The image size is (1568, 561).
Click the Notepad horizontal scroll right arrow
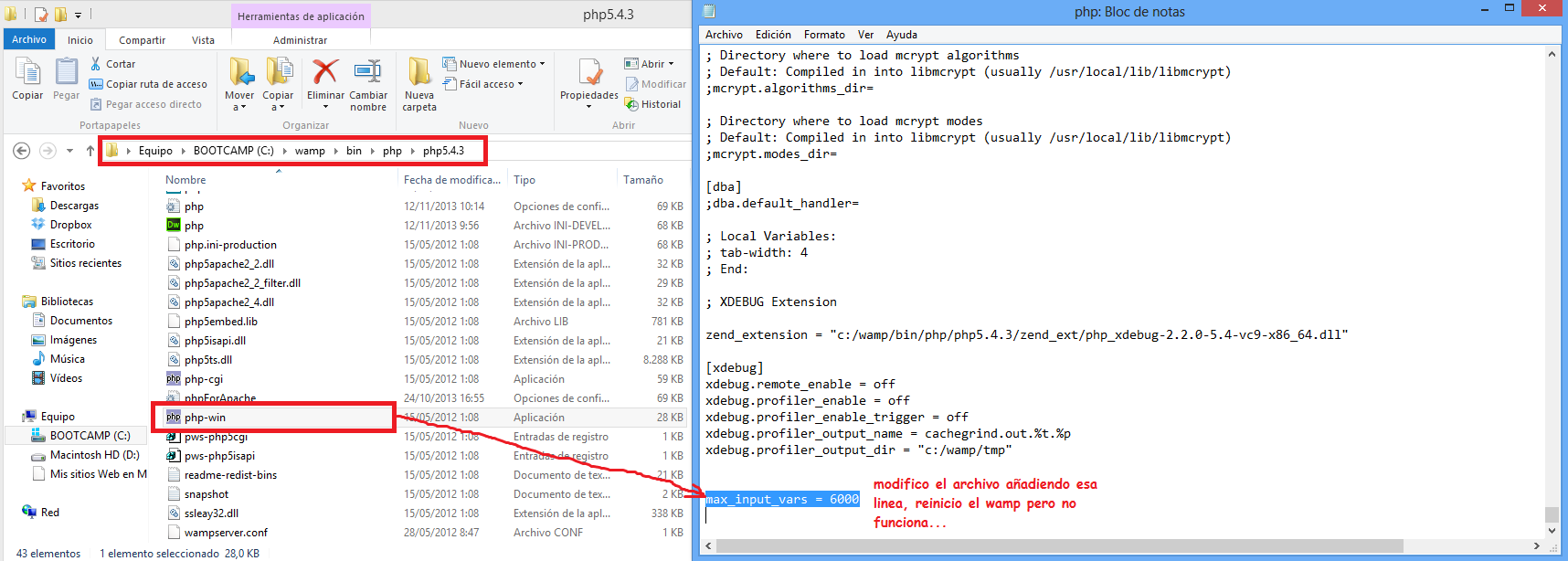[x=1536, y=545]
